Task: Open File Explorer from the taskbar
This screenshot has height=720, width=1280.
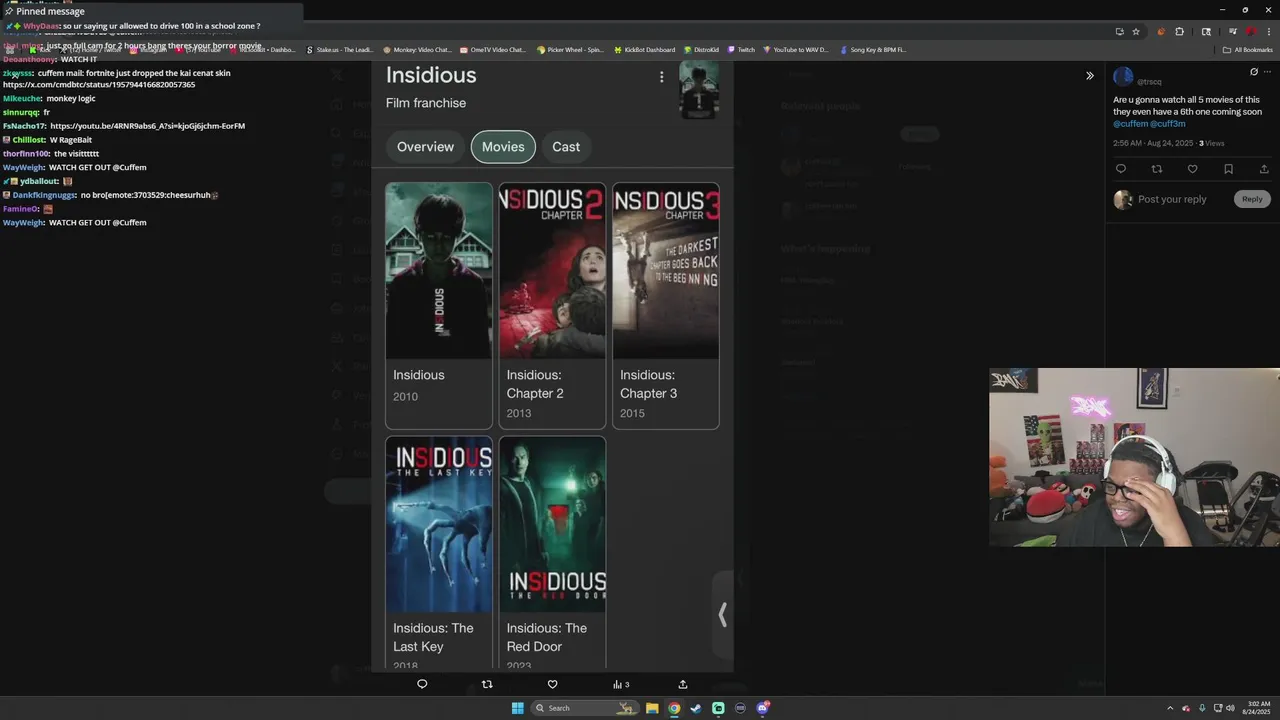Action: click(x=652, y=708)
